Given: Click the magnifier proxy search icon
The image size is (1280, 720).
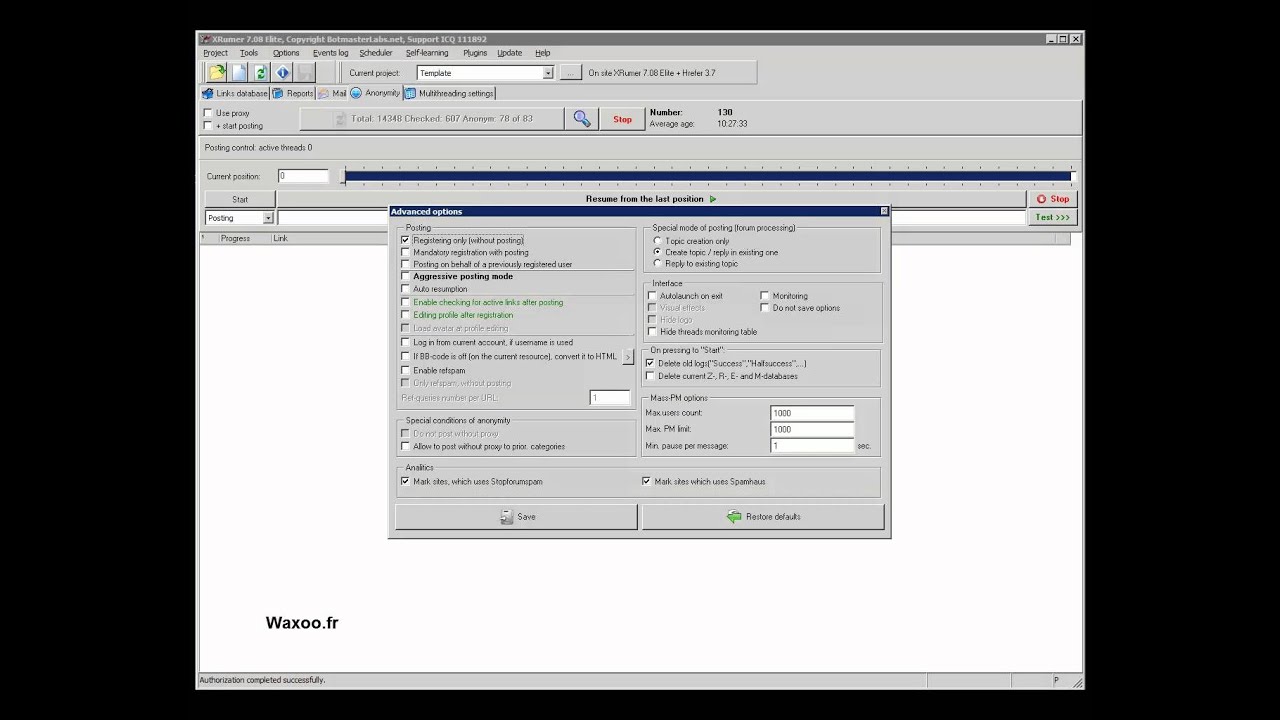Looking at the screenshot, I should [x=582, y=119].
